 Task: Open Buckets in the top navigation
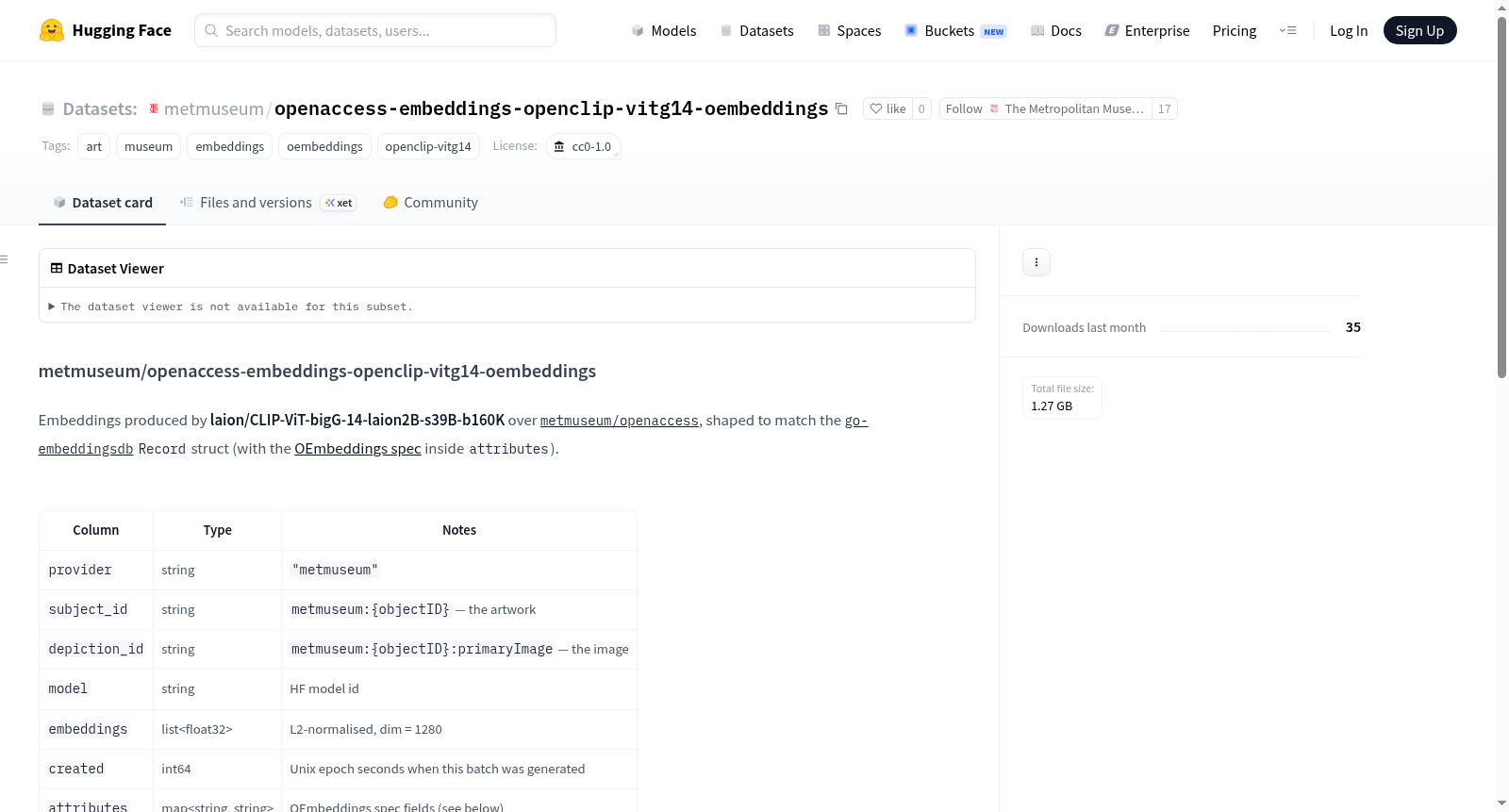click(955, 30)
